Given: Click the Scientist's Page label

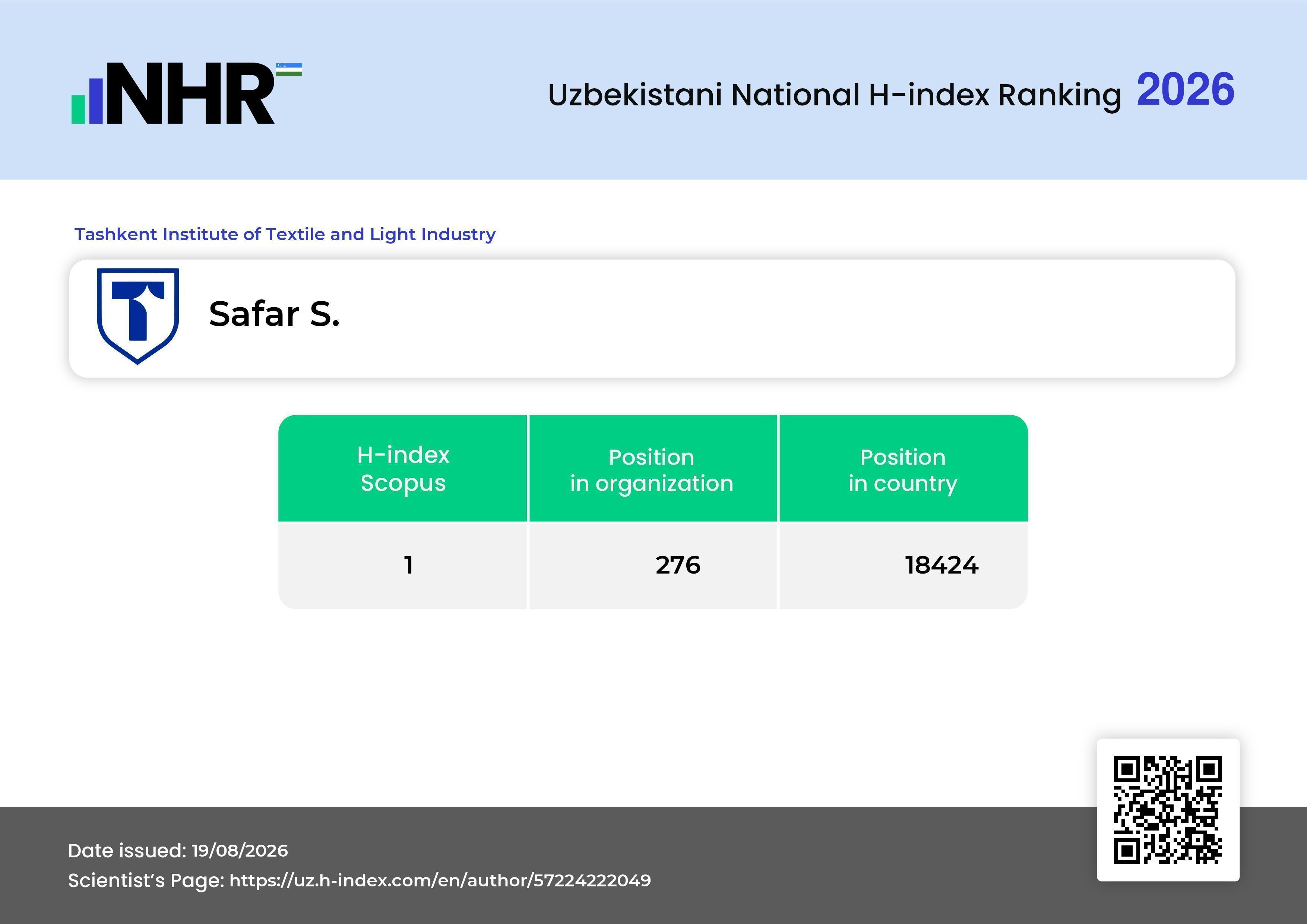Looking at the screenshot, I should 146,881.
